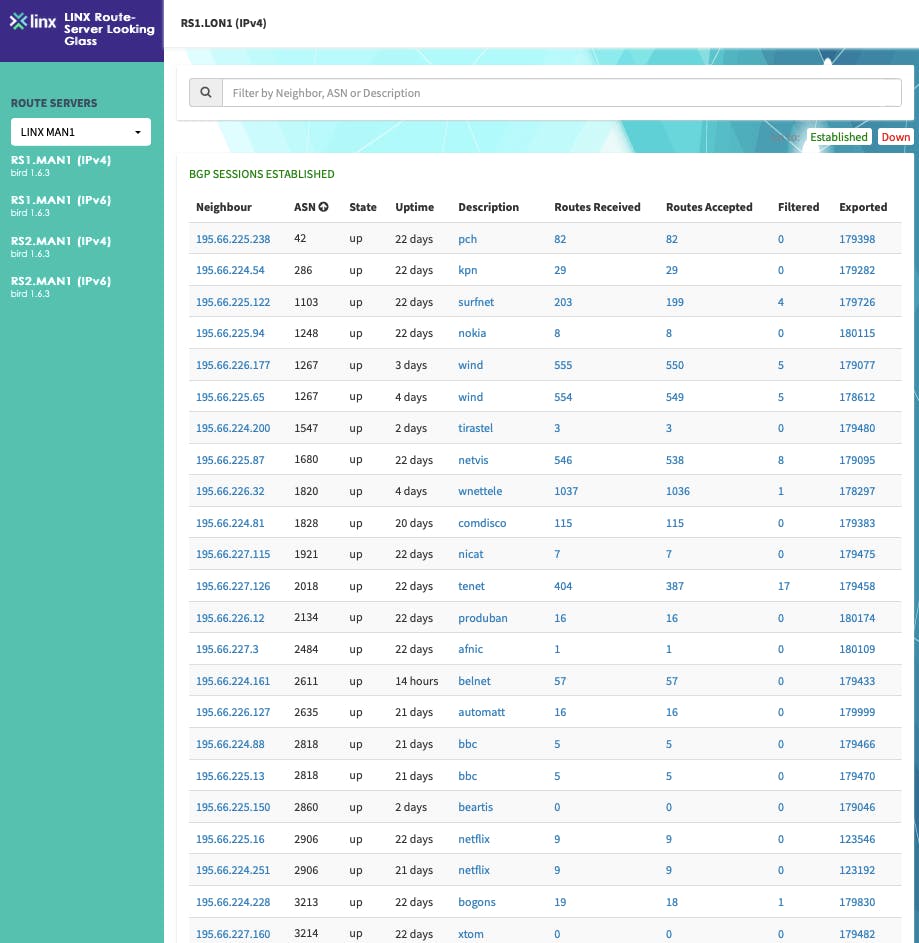This screenshot has height=943, width=919.
Task: Sort table by Neighbour column header
Action: pyautogui.click(x=224, y=207)
